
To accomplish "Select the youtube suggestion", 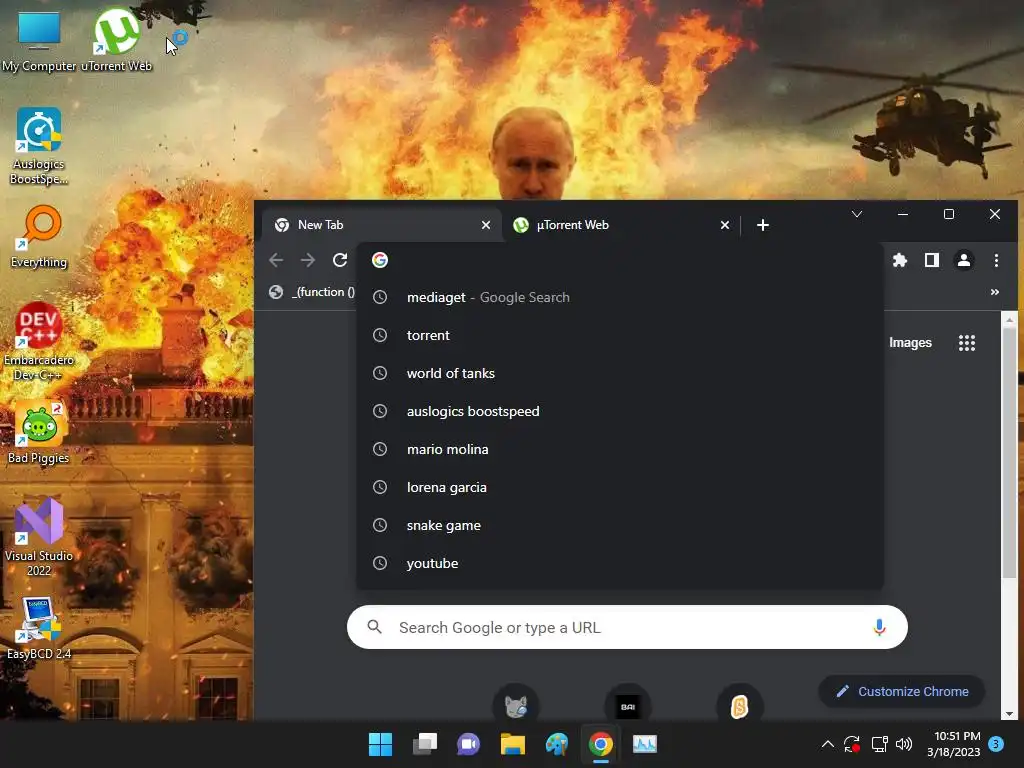I will pyautogui.click(x=620, y=563).
